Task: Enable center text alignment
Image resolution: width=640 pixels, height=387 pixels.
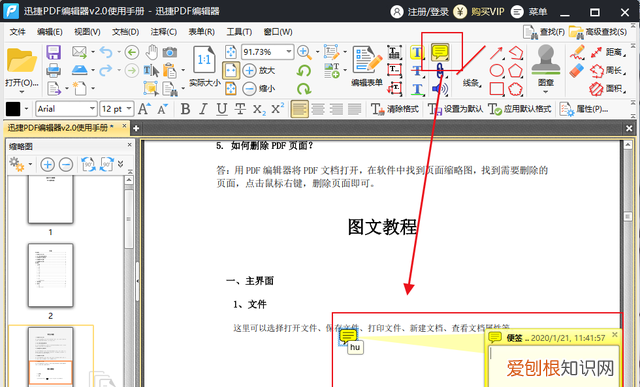Action: coord(318,109)
